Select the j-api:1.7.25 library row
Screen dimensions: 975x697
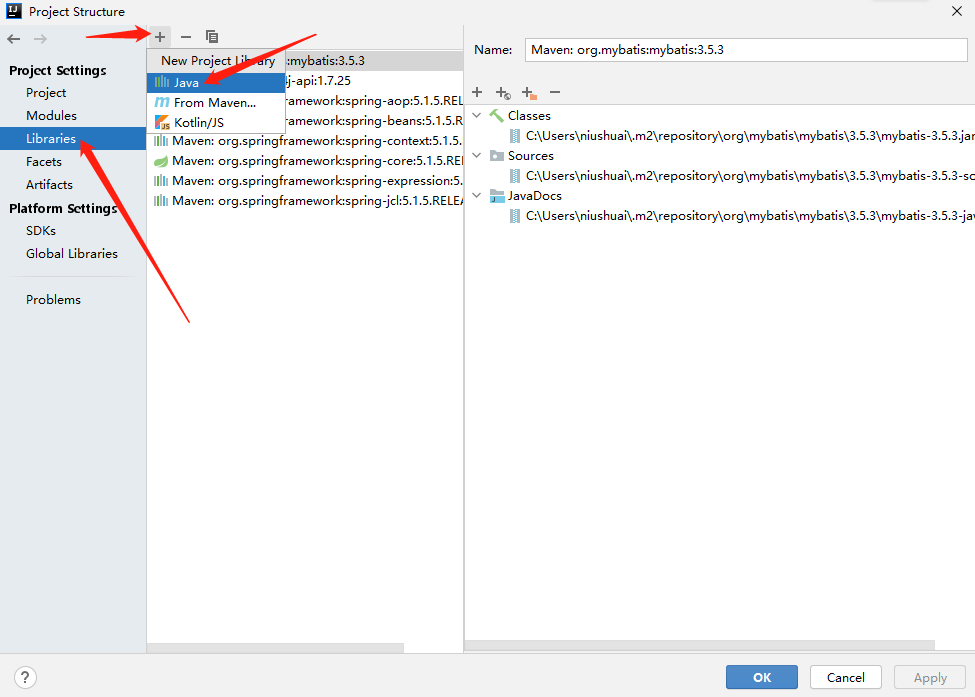point(374,81)
